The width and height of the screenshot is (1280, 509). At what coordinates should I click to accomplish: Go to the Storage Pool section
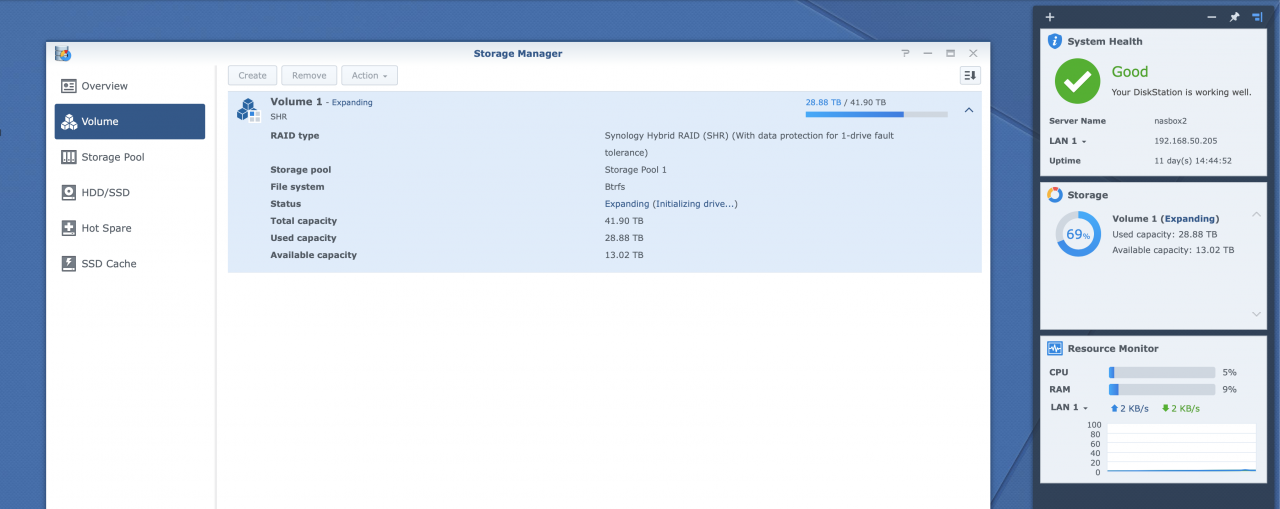click(130, 157)
